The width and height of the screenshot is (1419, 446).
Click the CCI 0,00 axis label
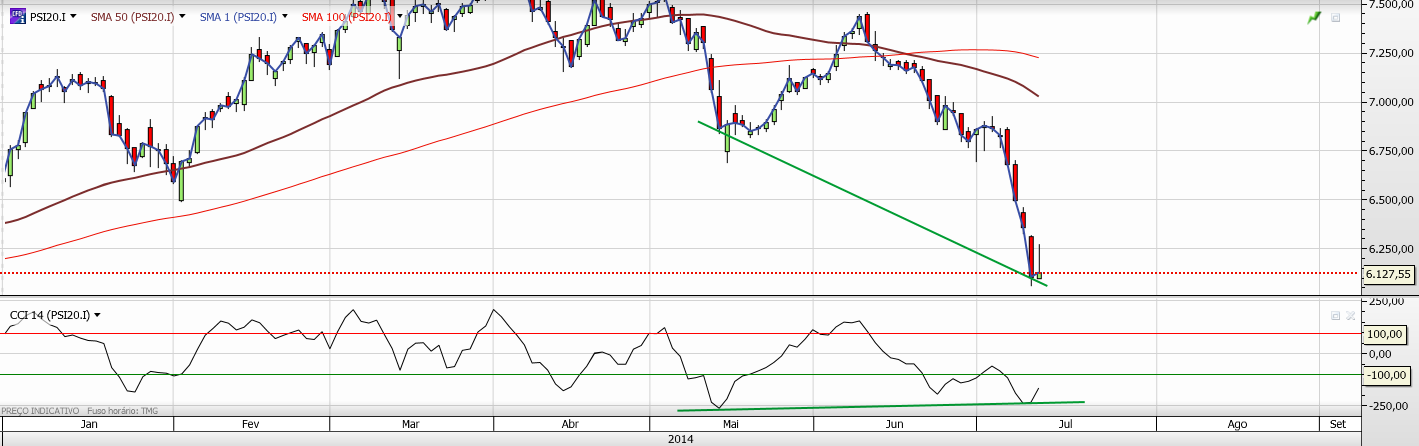[1382, 354]
